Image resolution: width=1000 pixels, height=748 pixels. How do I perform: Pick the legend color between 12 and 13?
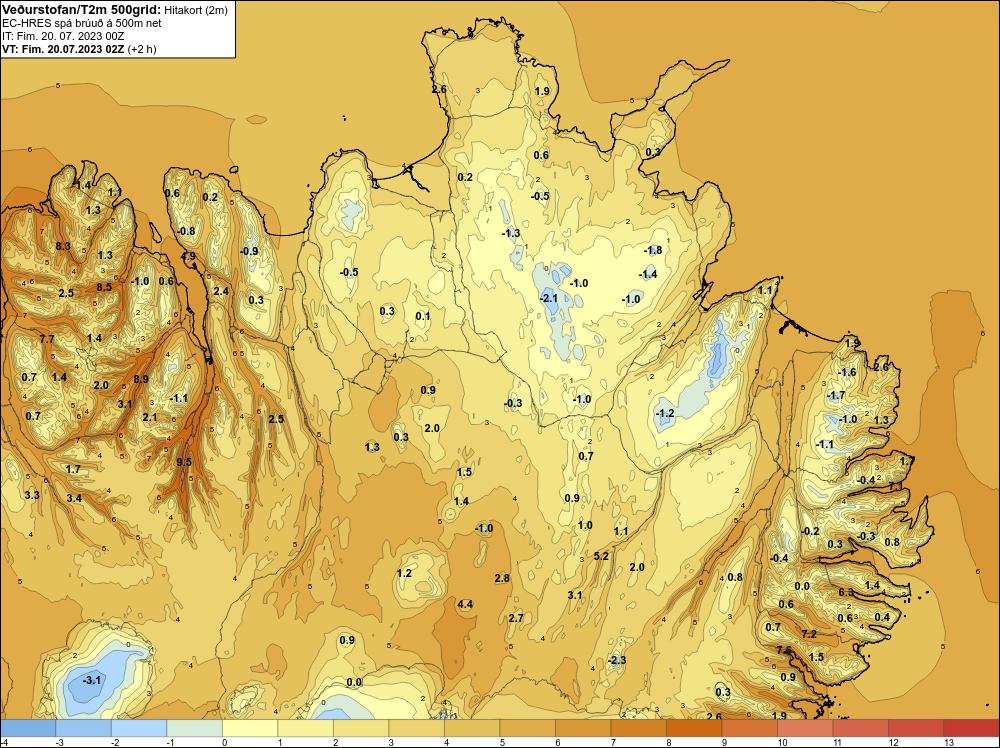point(915,728)
